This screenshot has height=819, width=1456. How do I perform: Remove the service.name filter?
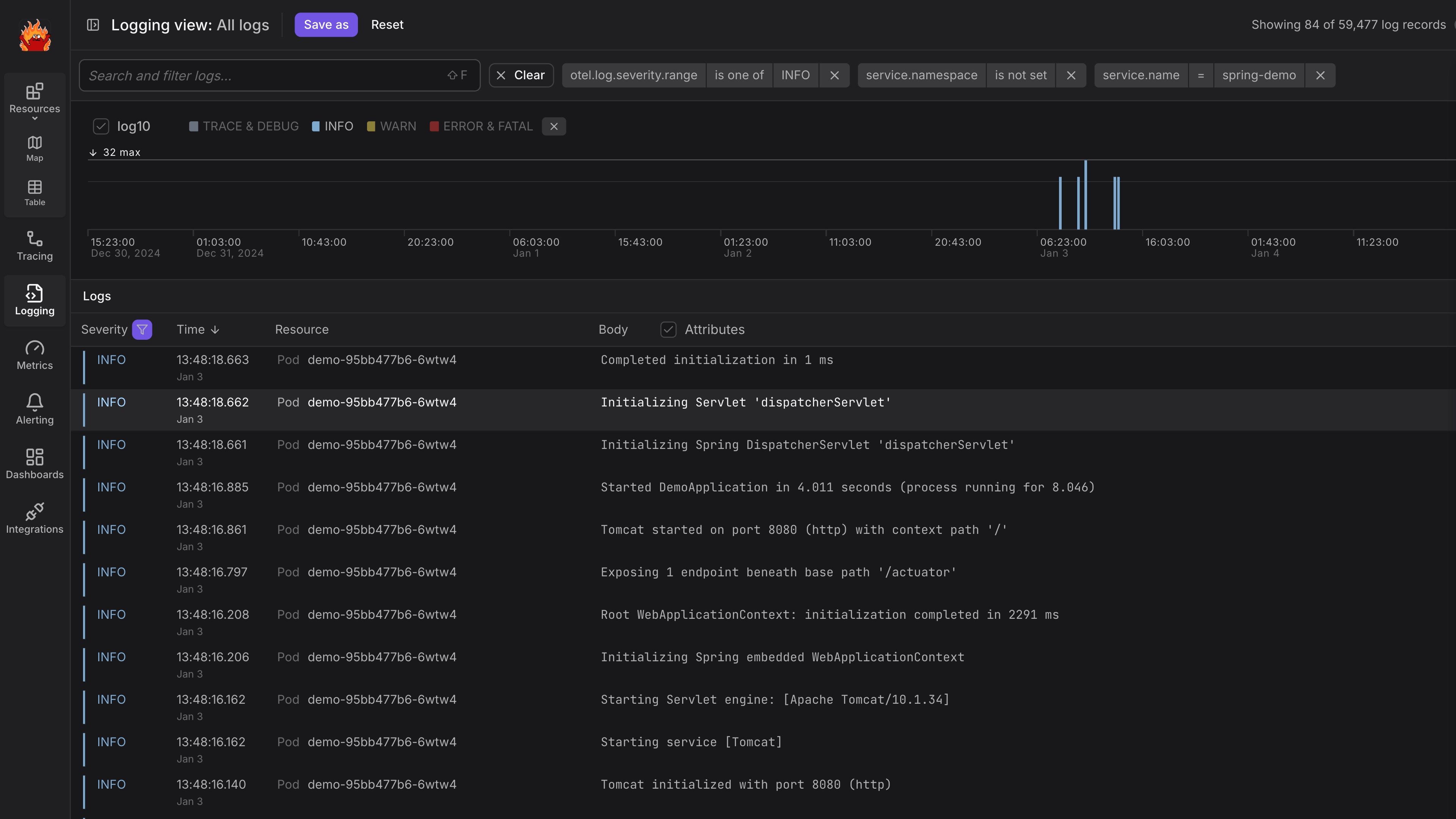click(x=1320, y=75)
